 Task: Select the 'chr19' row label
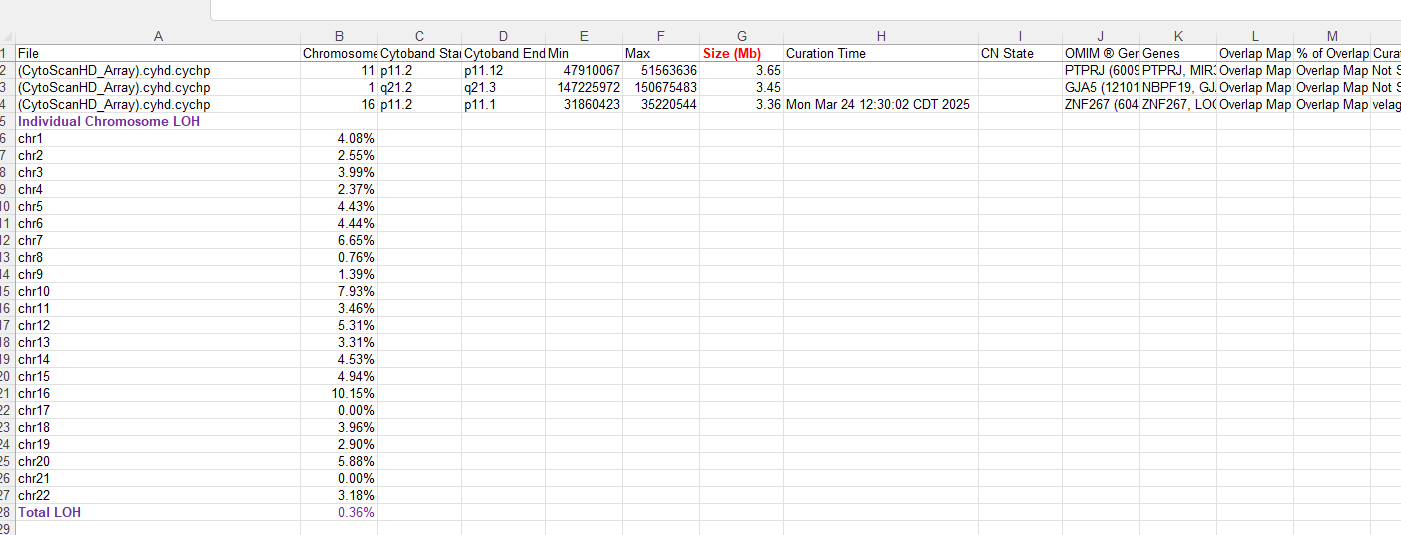[x=158, y=444]
